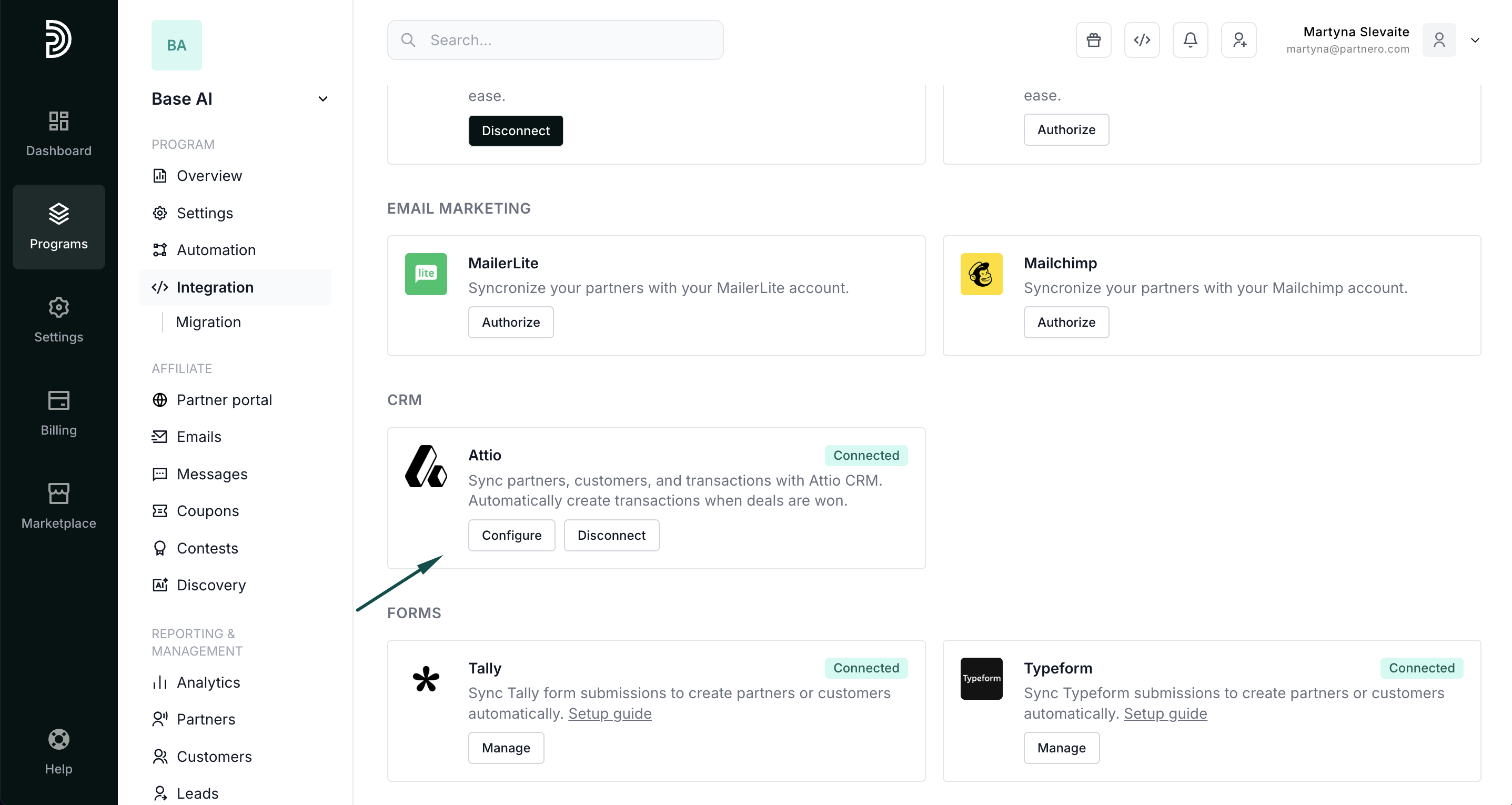Click the developer code icon in header
Image resolution: width=1512 pixels, height=805 pixels.
[x=1142, y=40]
